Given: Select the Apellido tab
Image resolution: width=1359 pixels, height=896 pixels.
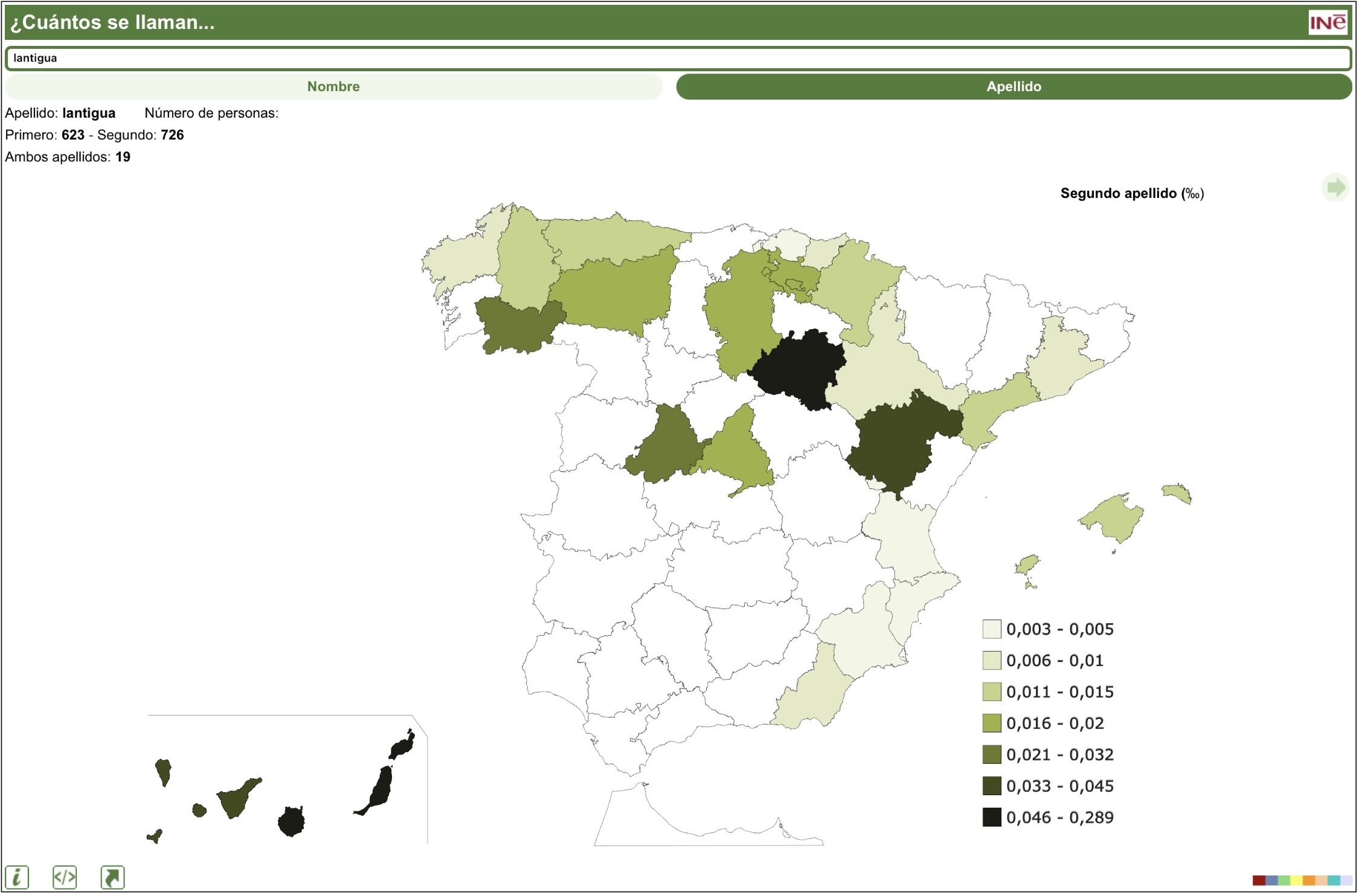Looking at the screenshot, I should point(1014,86).
